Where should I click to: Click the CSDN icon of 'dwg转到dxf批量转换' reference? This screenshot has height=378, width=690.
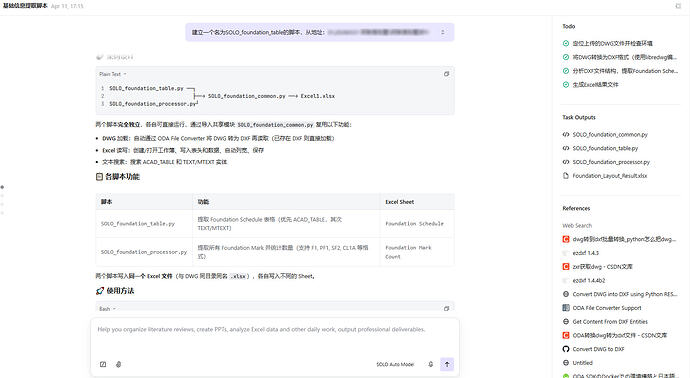pos(566,239)
